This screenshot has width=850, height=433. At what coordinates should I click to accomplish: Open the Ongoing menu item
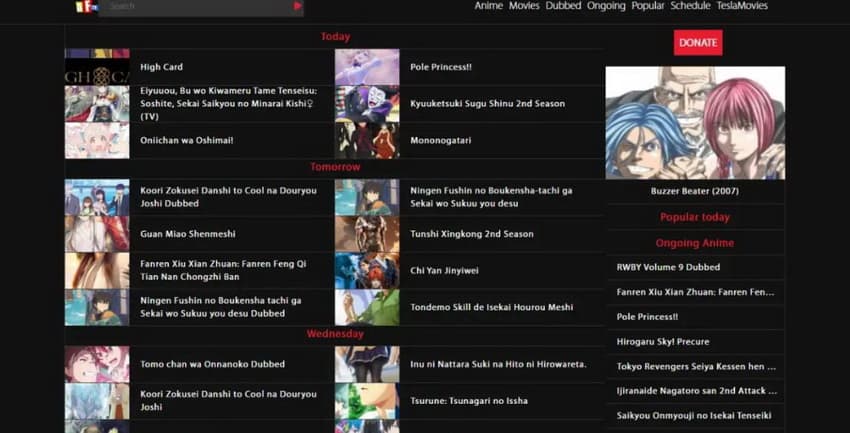(606, 6)
